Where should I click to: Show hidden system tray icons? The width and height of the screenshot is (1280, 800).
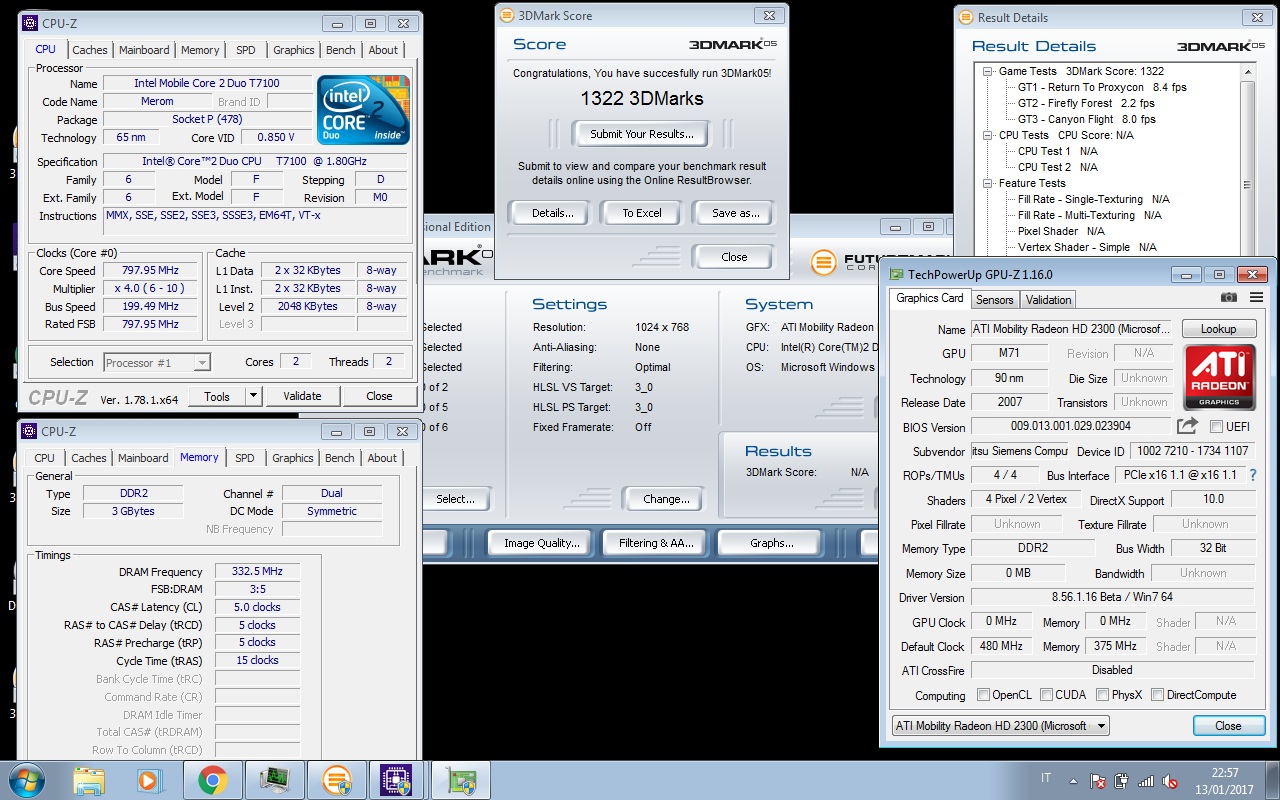(1075, 780)
